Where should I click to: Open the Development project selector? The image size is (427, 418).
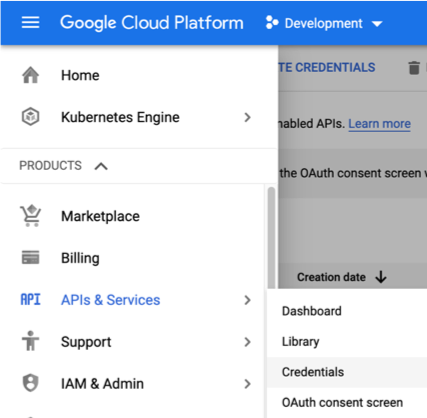coord(324,23)
